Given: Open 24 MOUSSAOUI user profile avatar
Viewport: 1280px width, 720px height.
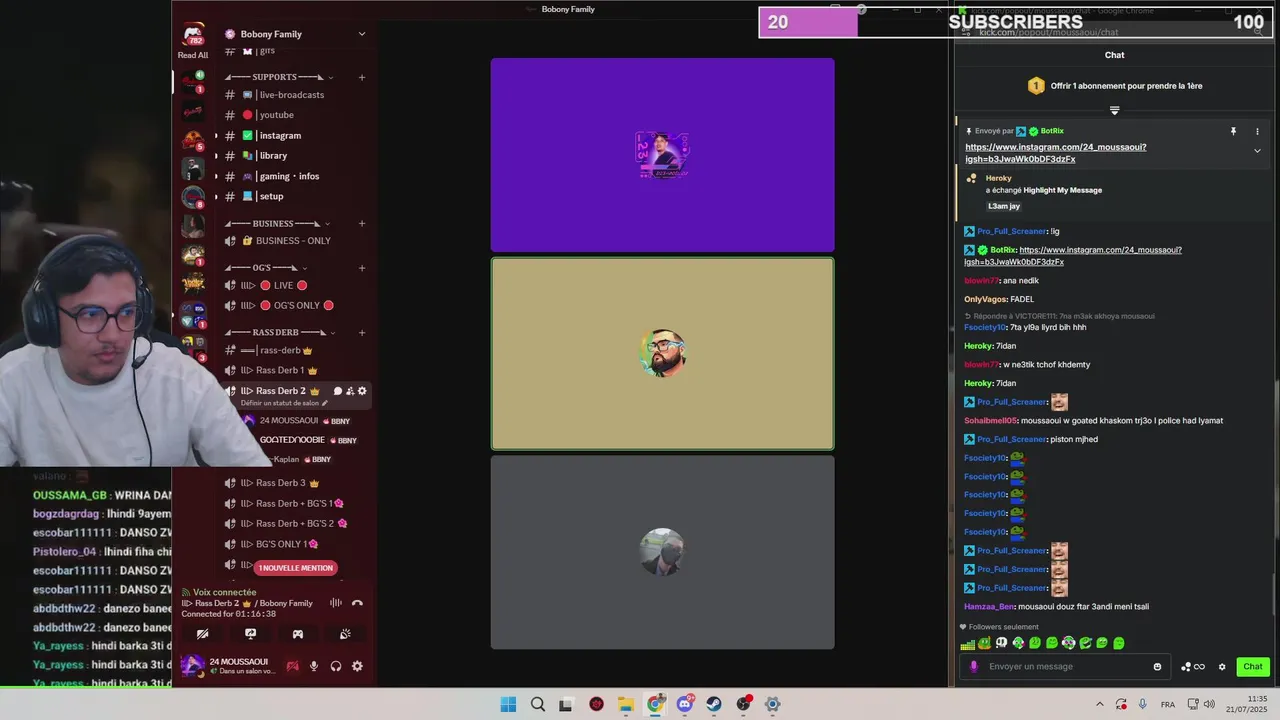Looking at the screenshot, I should point(192,665).
